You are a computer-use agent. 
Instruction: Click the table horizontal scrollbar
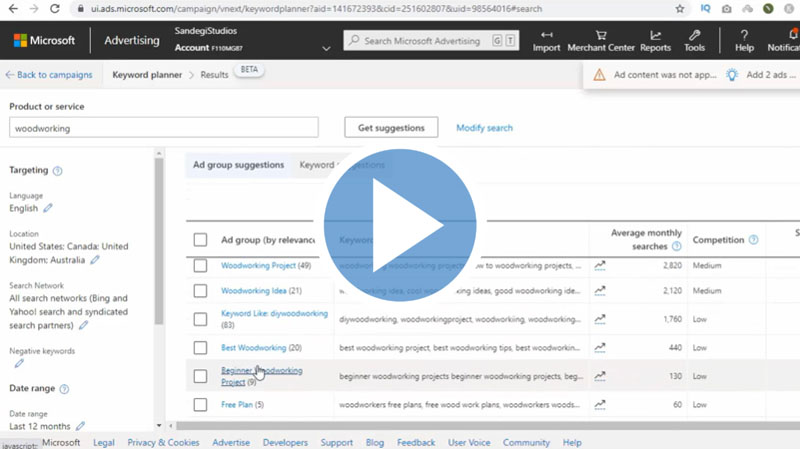tap(487, 426)
